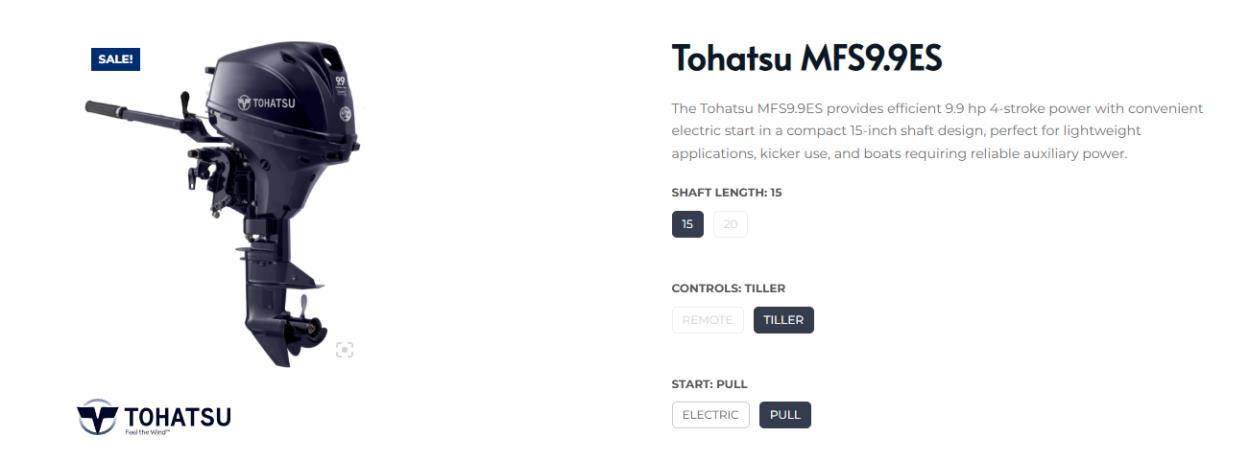Click the SHAFT LENGTH: 15 label
This screenshot has height=460, width=1250.
point(726,193)
